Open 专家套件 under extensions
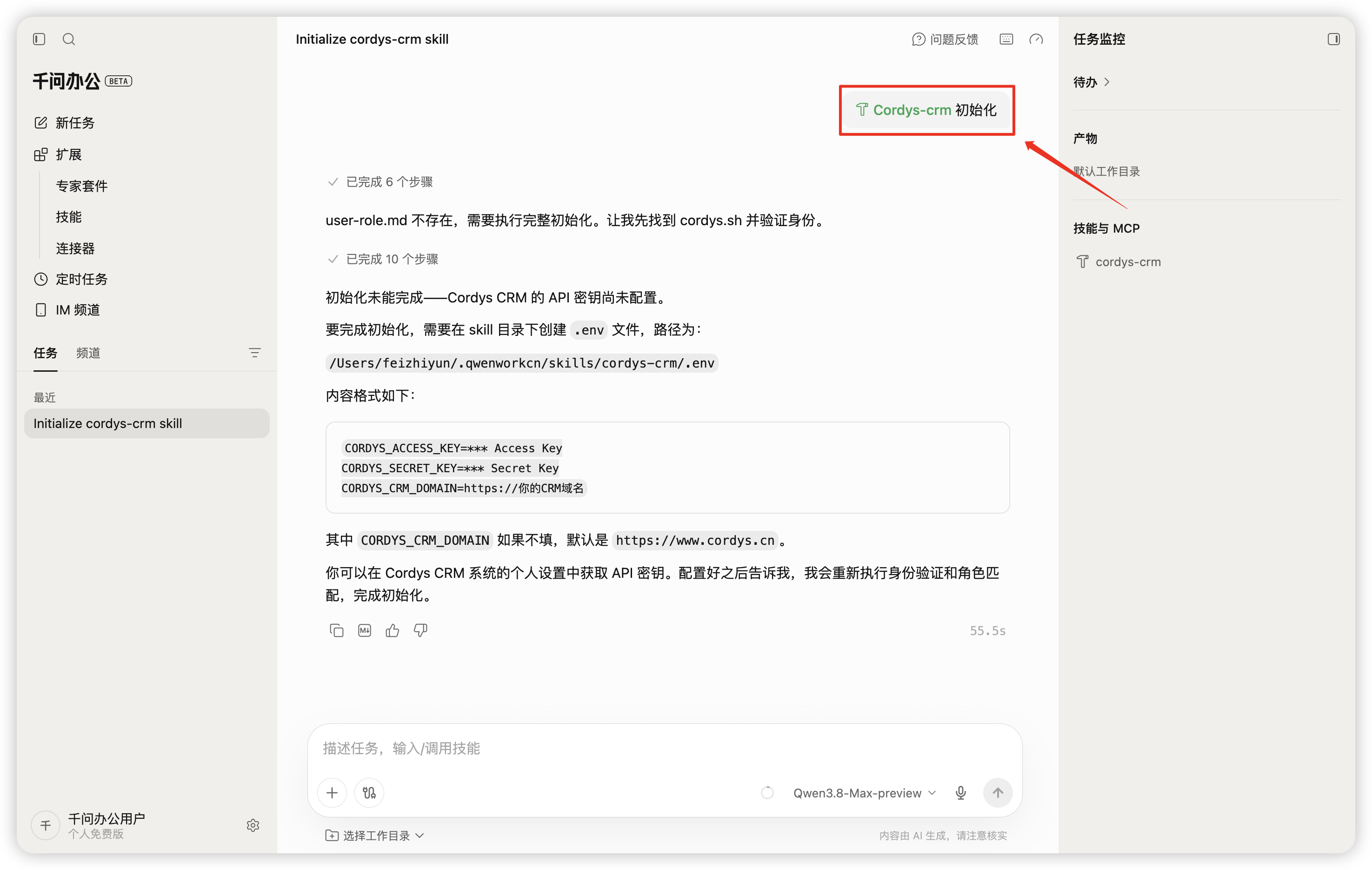The width and height of the screenshot is (1372, 870). 81,186
